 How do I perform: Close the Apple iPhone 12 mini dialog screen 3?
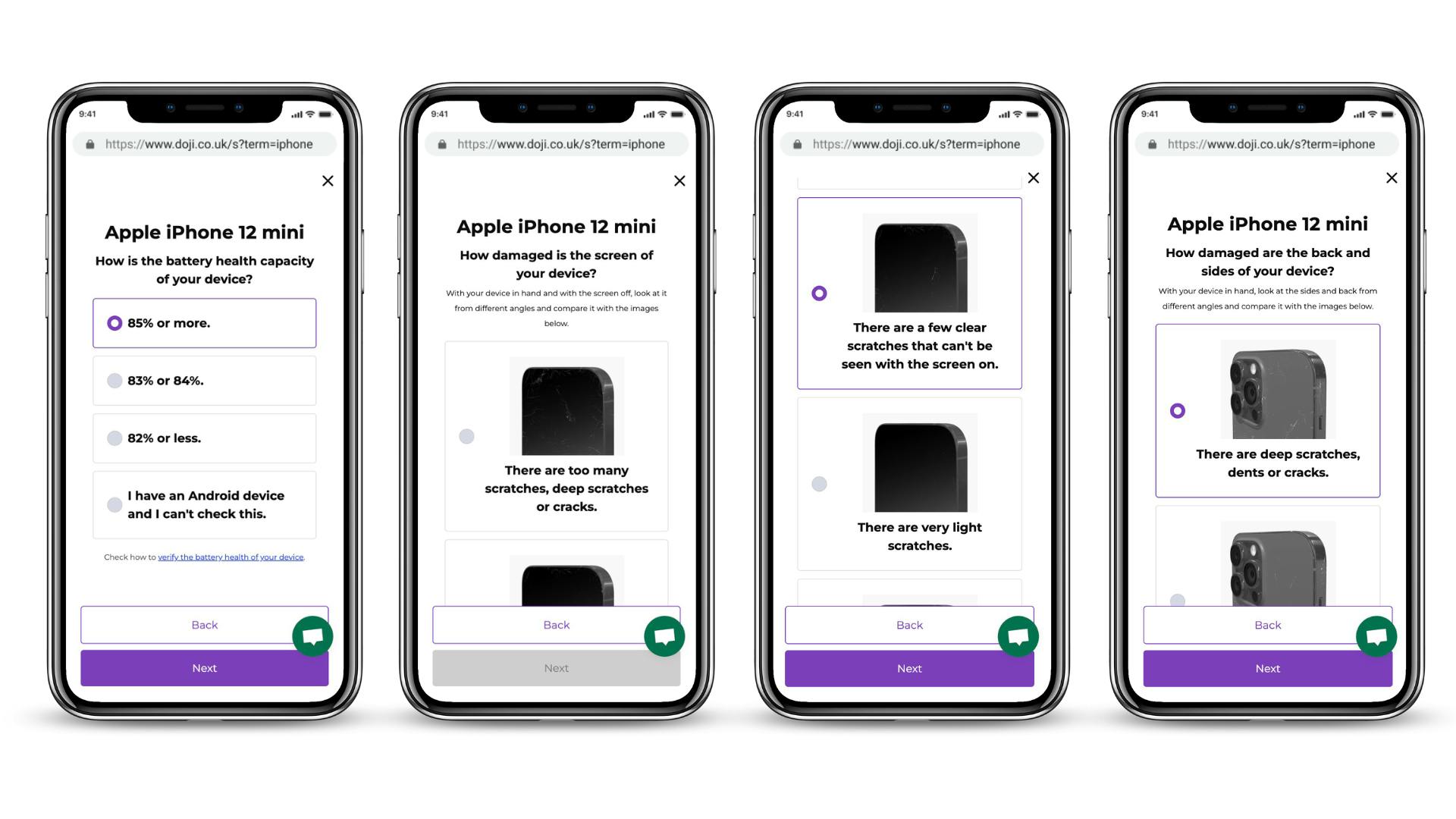coord(1033,177)
